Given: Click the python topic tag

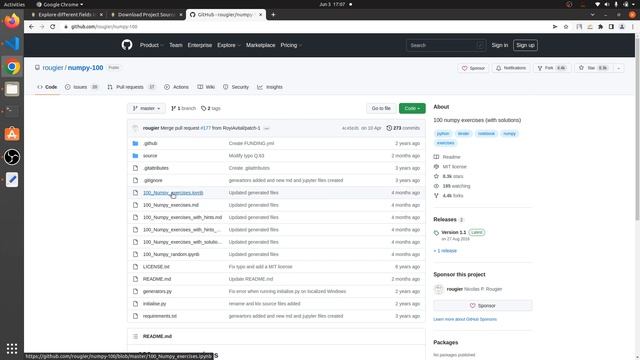Looking at the screenshot, I should pos(443,133).
